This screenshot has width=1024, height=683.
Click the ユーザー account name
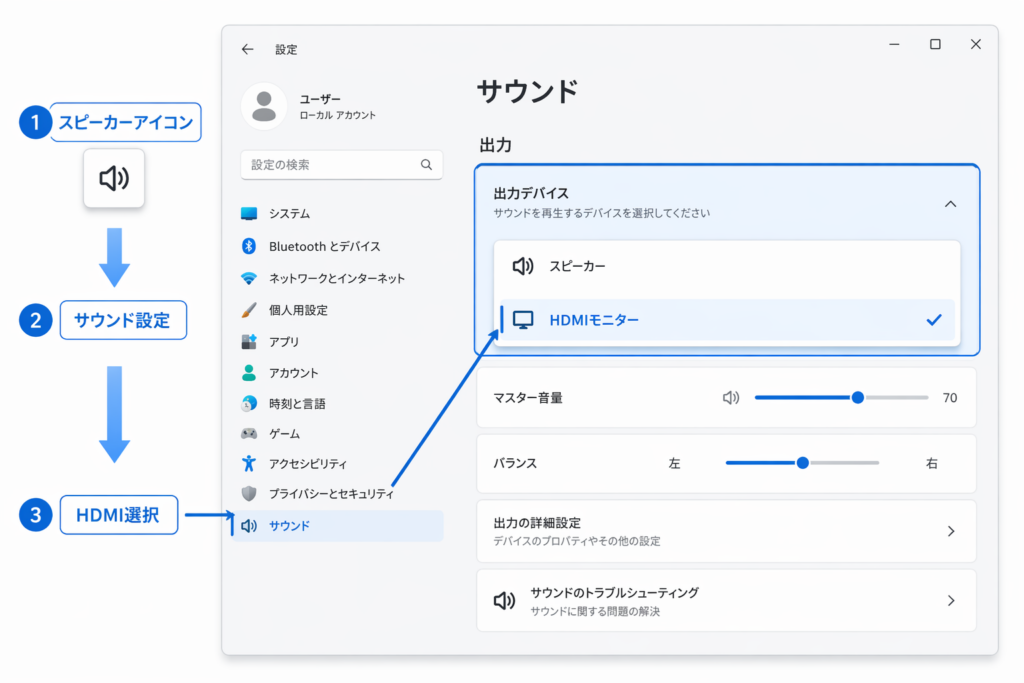click(320, 99)
